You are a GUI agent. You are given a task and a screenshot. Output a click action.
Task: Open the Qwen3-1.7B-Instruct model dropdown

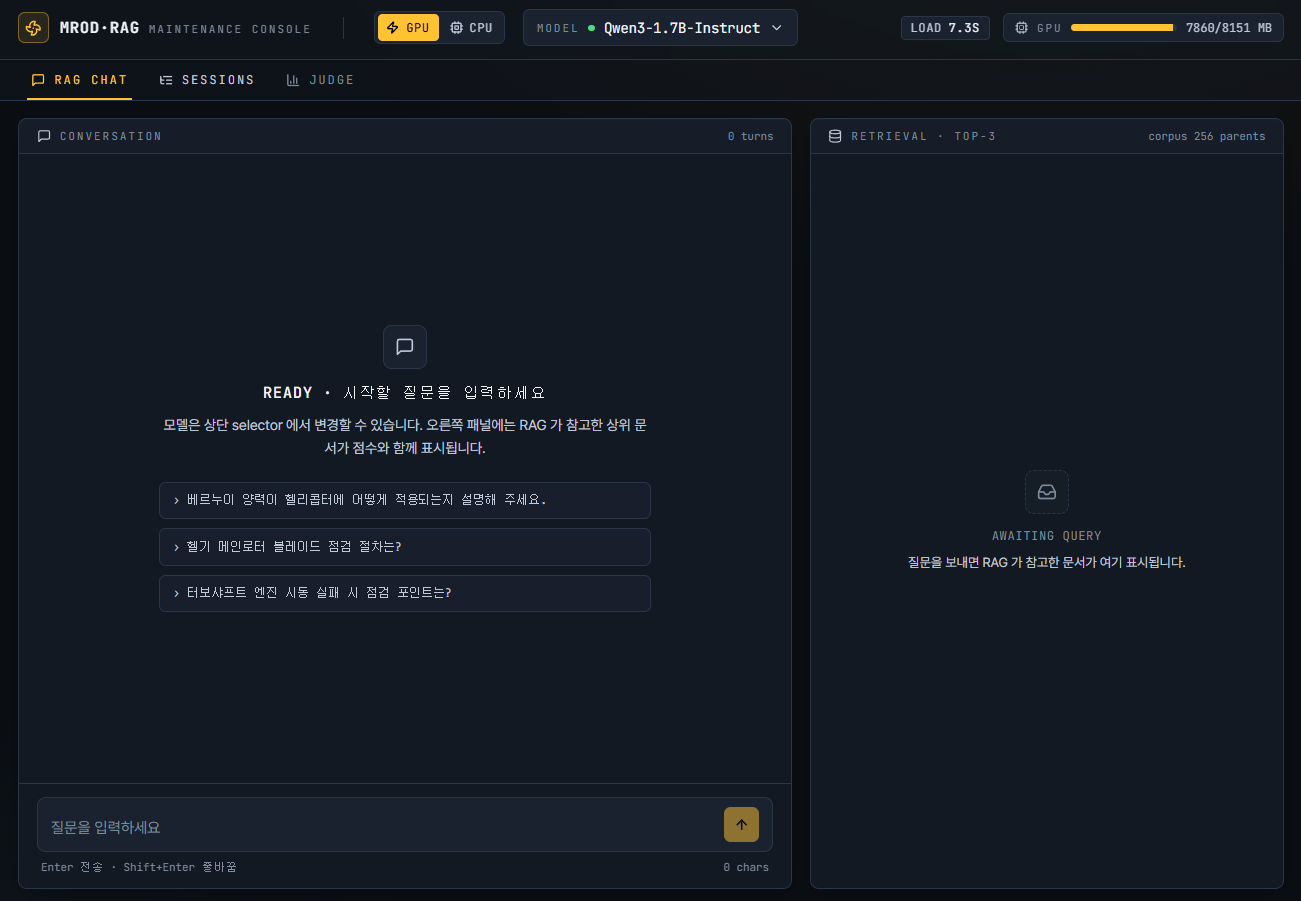pos(660,28)
